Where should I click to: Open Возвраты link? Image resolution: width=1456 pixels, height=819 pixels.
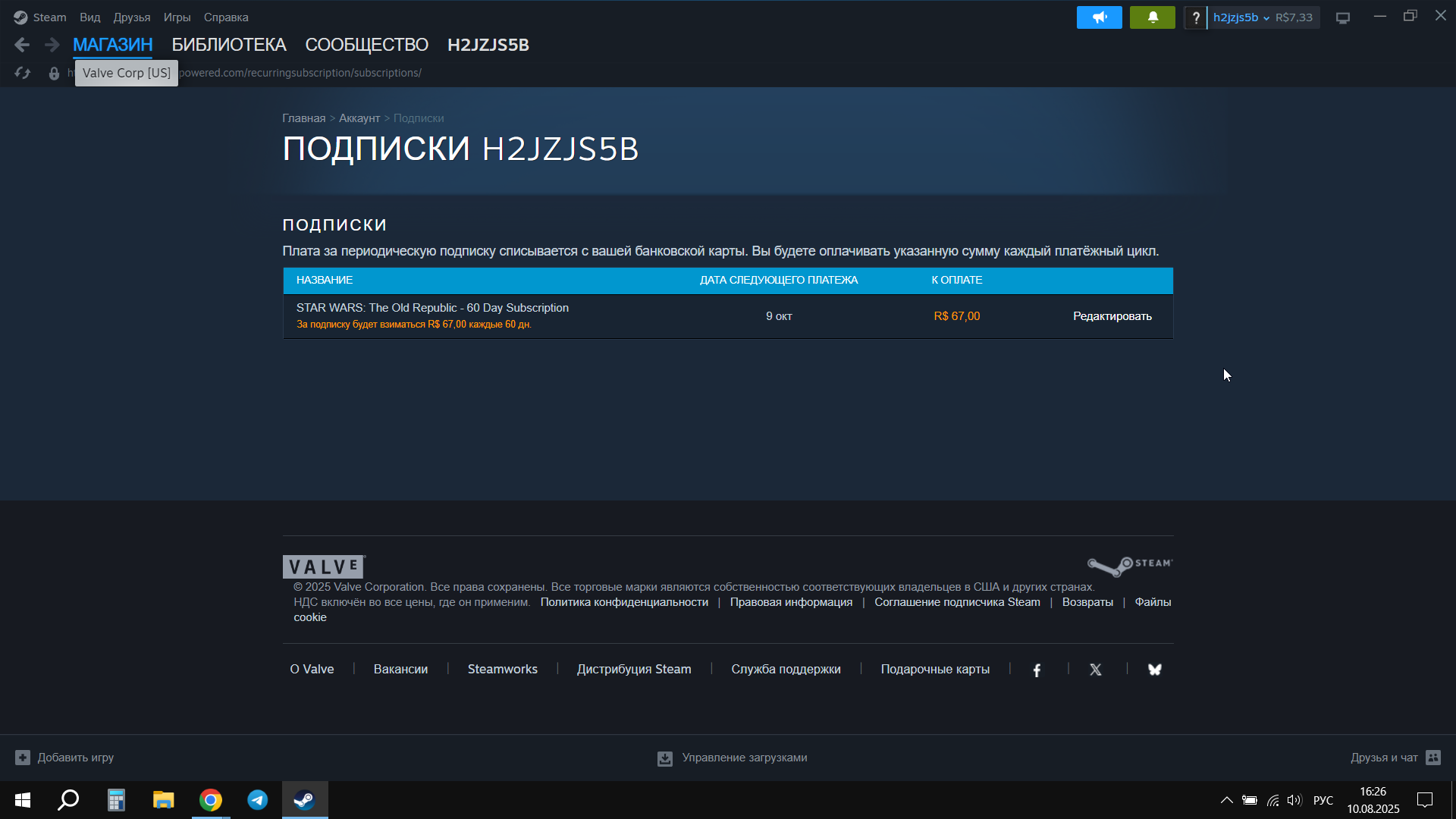pos(1087,602)
